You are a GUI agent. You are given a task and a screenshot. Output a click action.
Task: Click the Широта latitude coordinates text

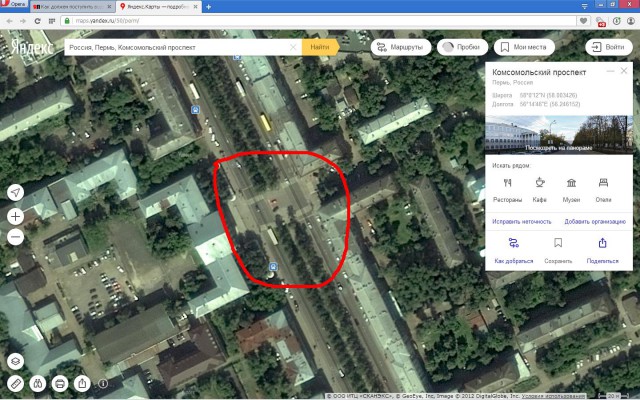(x=535, y=96)
